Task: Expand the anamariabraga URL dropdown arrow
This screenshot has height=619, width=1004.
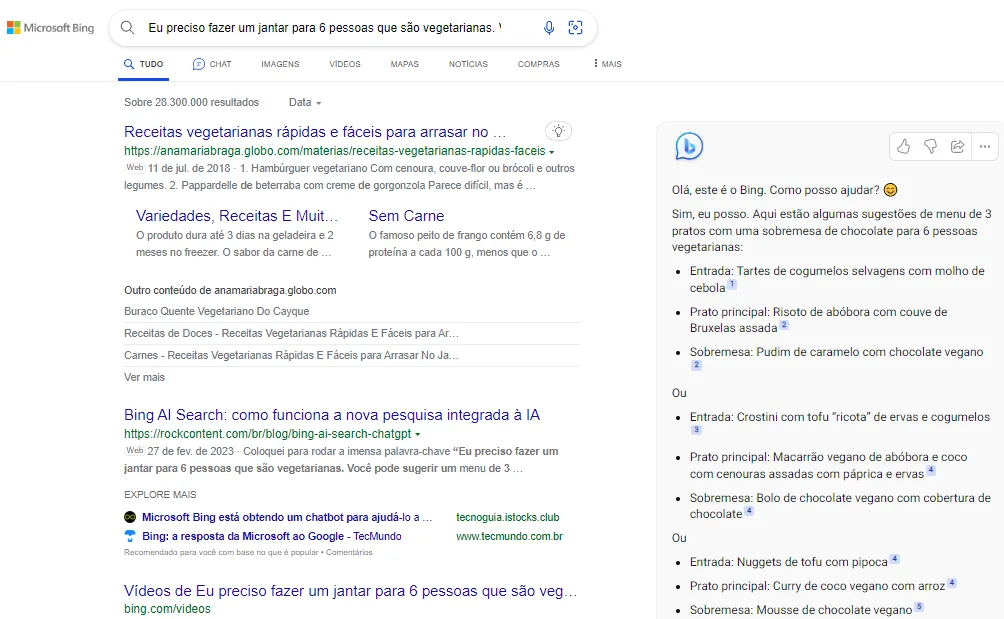Action: click(x=551, y=152)
